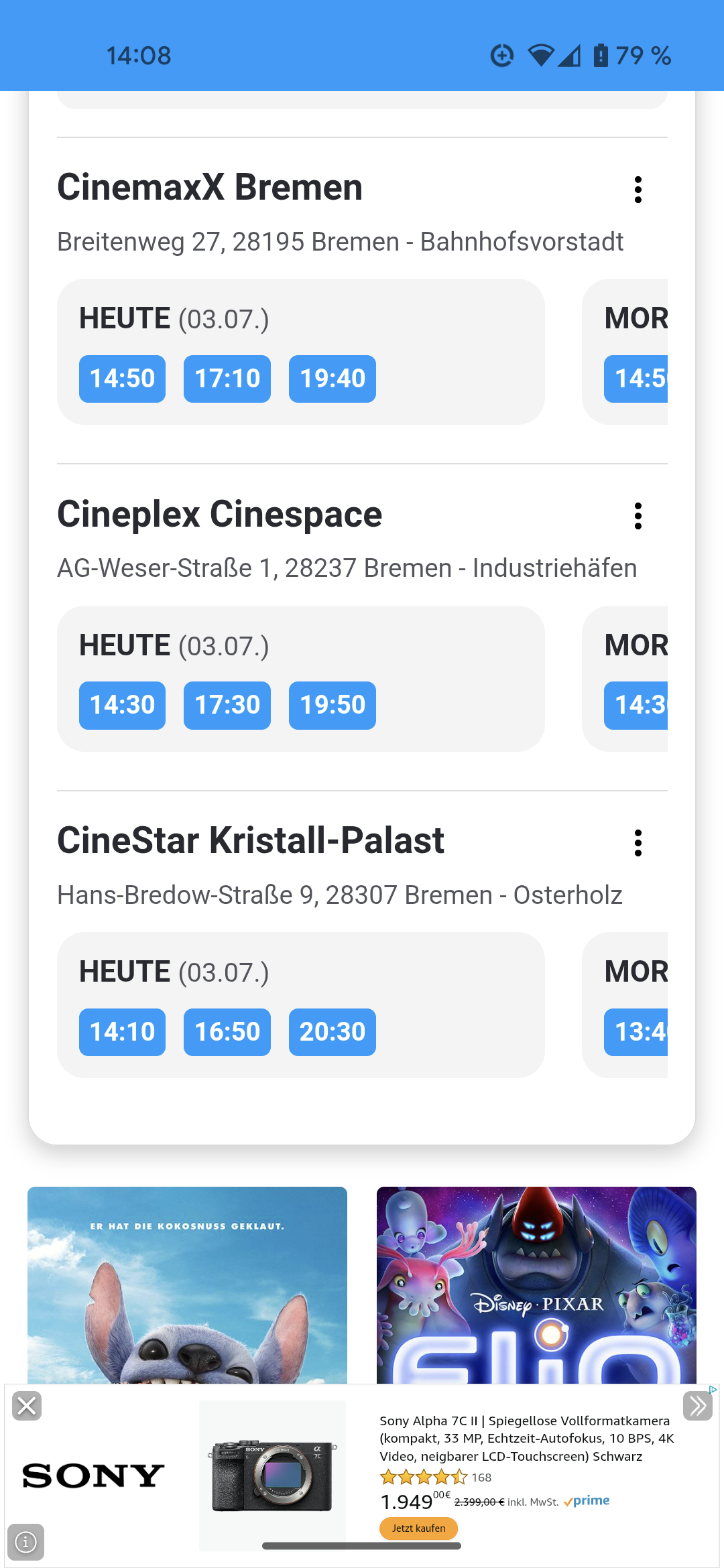724x1568 pixels.
Task: Tap the ad skip-forward arrows icon
Action: click(697, 1406)
